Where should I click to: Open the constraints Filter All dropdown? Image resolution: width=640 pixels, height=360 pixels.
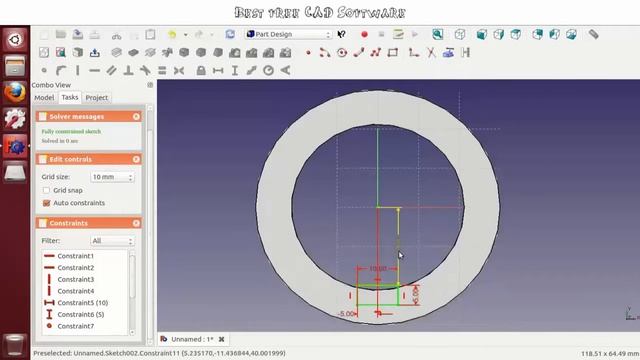pyautogui.click(x=112, y=241)
